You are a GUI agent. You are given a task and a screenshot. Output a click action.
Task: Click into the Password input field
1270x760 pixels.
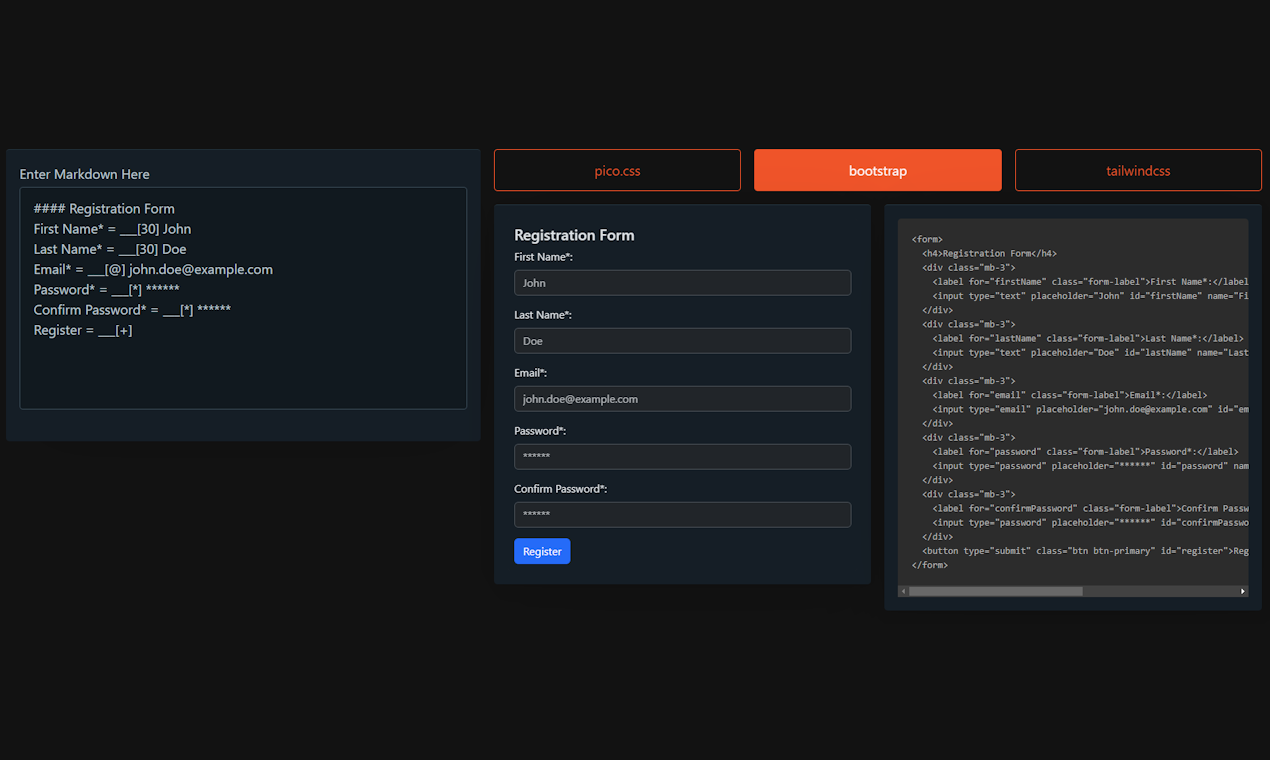tap(682, 457)
